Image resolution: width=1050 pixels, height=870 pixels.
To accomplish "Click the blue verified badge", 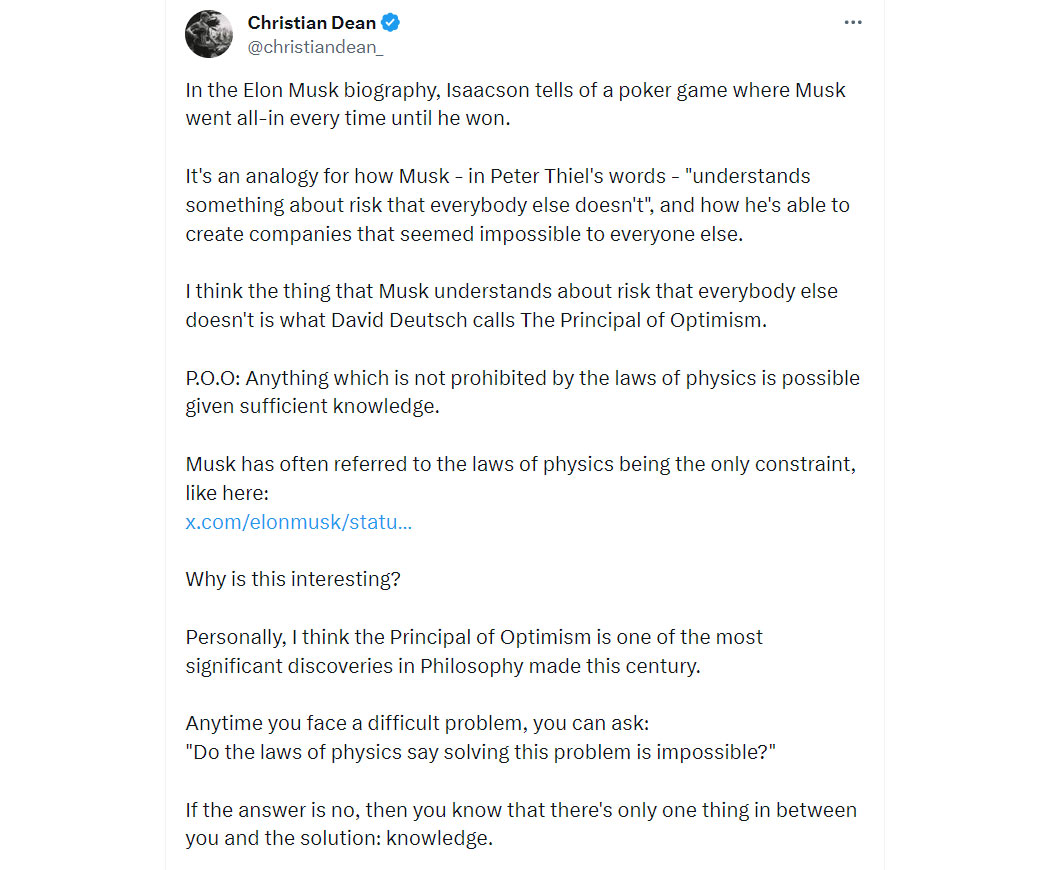I will [390, 23].
